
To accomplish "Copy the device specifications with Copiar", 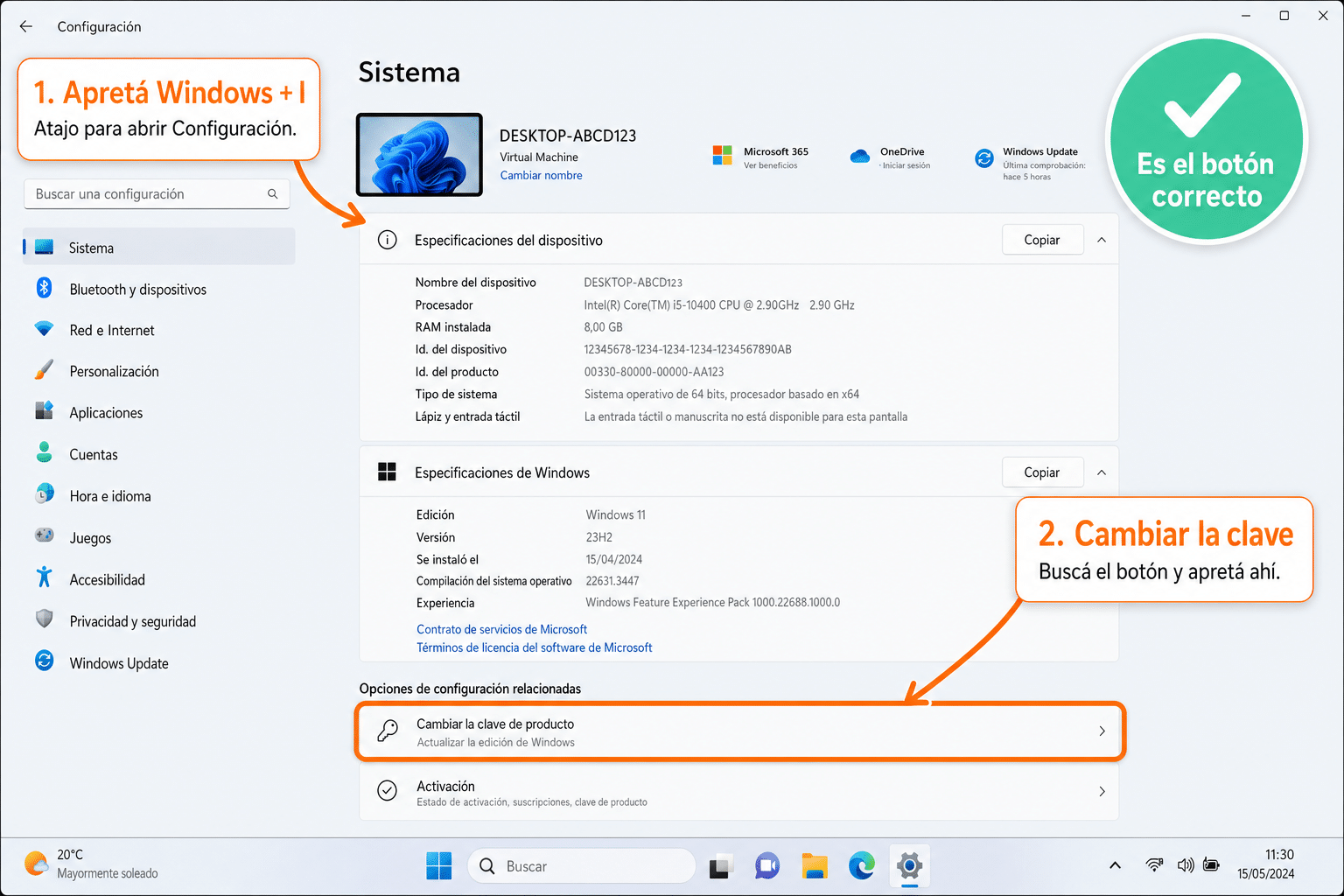I will 1042,240.
